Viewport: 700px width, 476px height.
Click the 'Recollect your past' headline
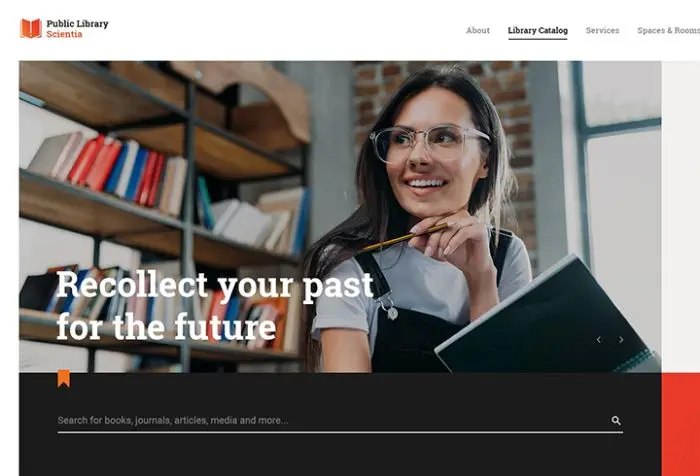coord(215,285)
